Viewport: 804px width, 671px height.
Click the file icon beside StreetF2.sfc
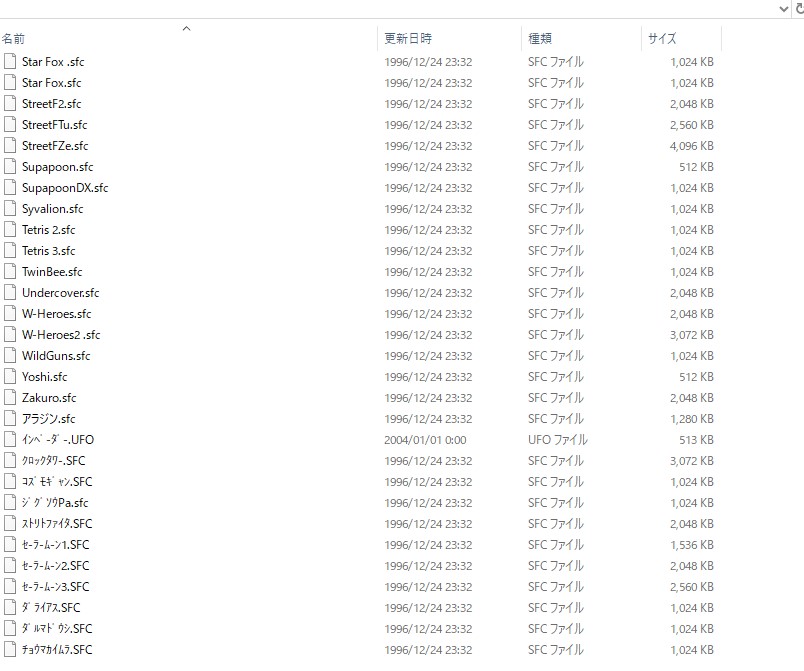10,104
